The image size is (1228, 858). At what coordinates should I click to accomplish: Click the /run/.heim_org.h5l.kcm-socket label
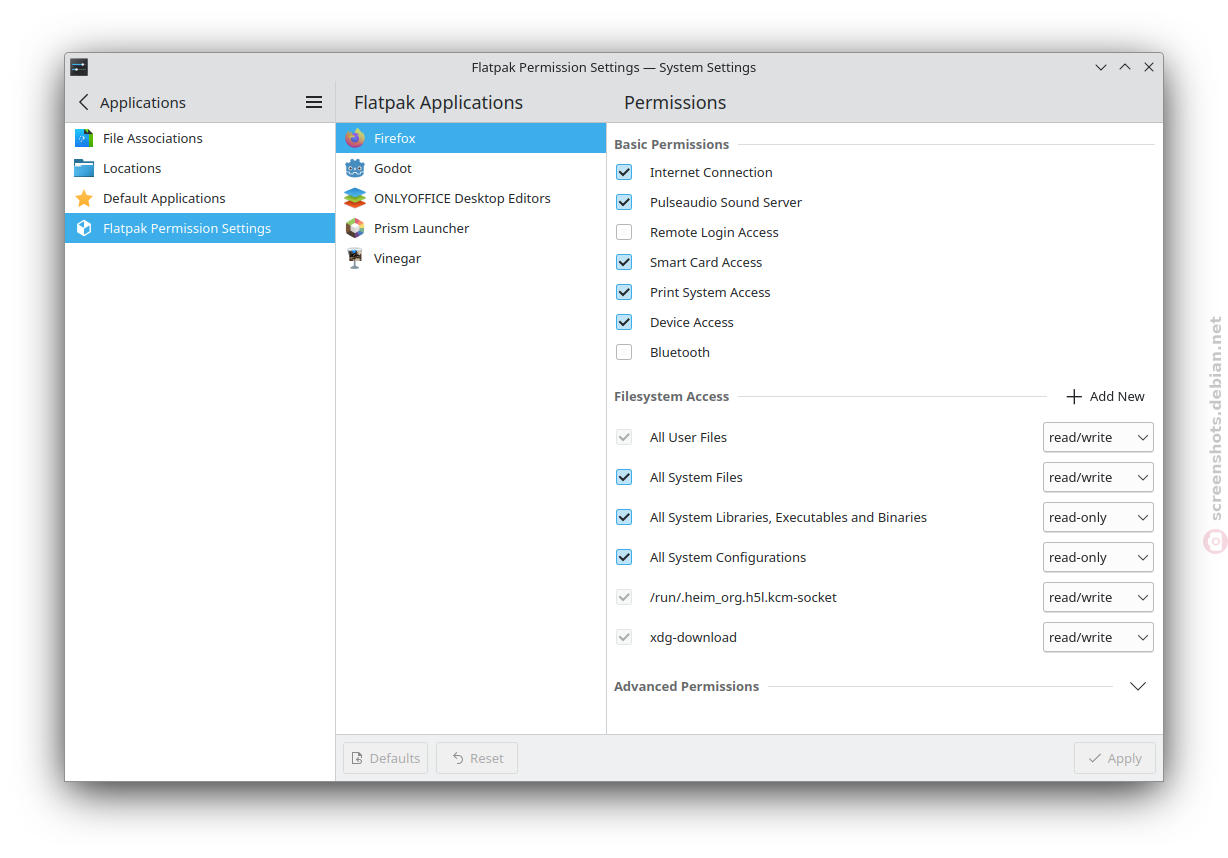click(743, 597)
